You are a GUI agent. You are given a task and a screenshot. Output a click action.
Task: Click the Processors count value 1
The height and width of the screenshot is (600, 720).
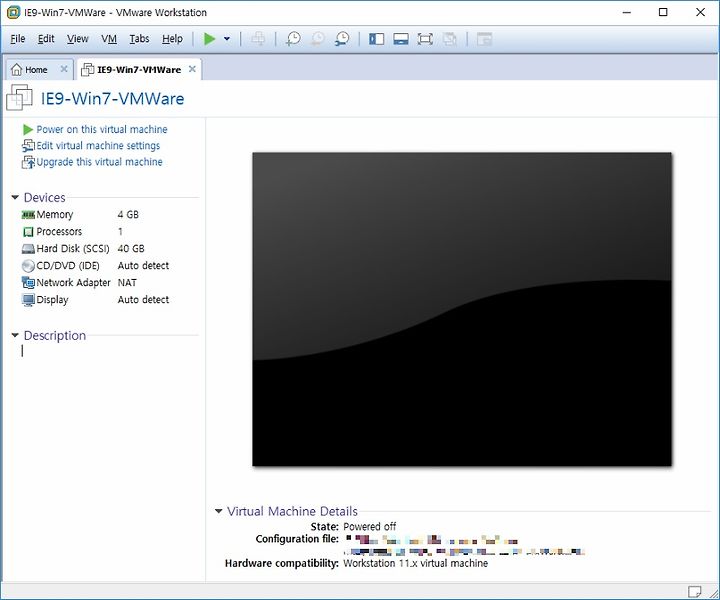coord(120,231)
